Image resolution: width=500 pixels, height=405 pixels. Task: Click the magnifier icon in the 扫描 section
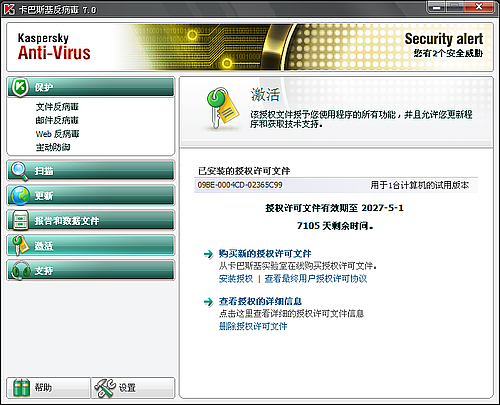pyautogui.click(x=19, y=171)
